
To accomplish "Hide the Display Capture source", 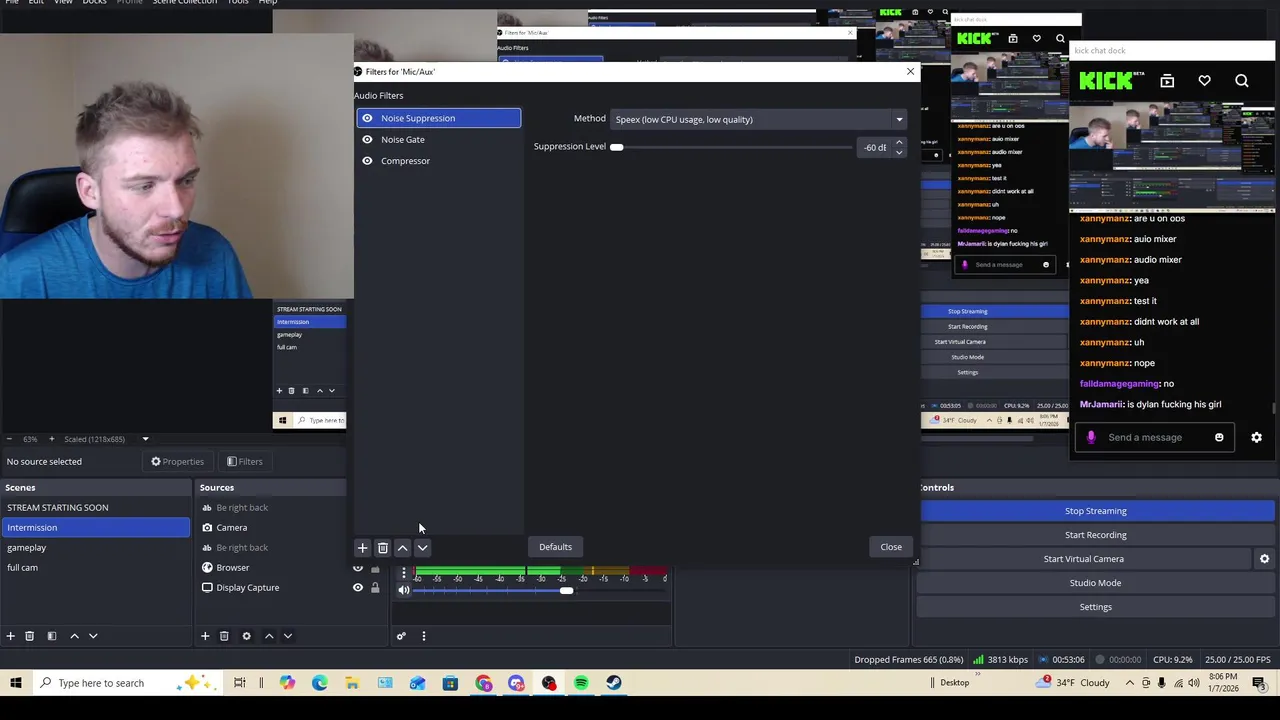I will coord(357,588).
